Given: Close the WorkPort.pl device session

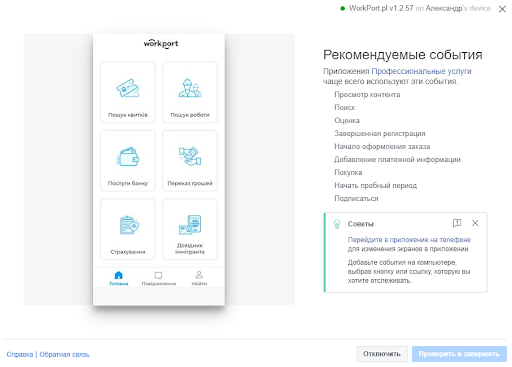Looking at the screenshot, I should click(502, 9).
